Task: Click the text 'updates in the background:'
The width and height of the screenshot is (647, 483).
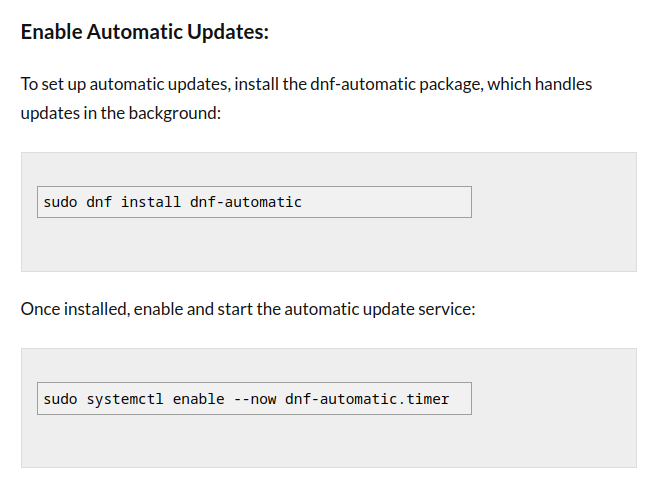Action: coord(121,113)
